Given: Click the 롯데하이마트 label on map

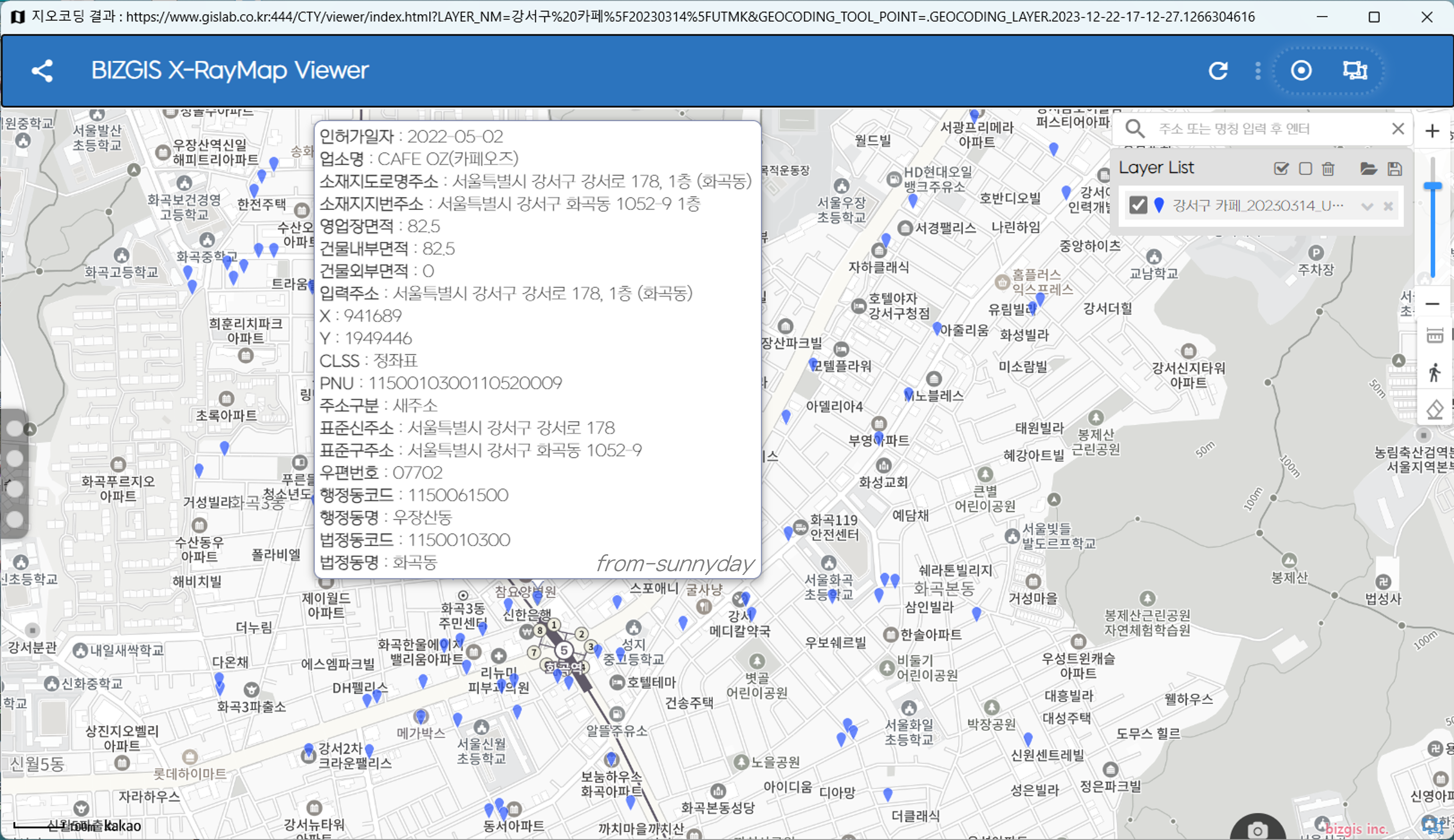Looking at the screenshot, I should pos(190,774).
